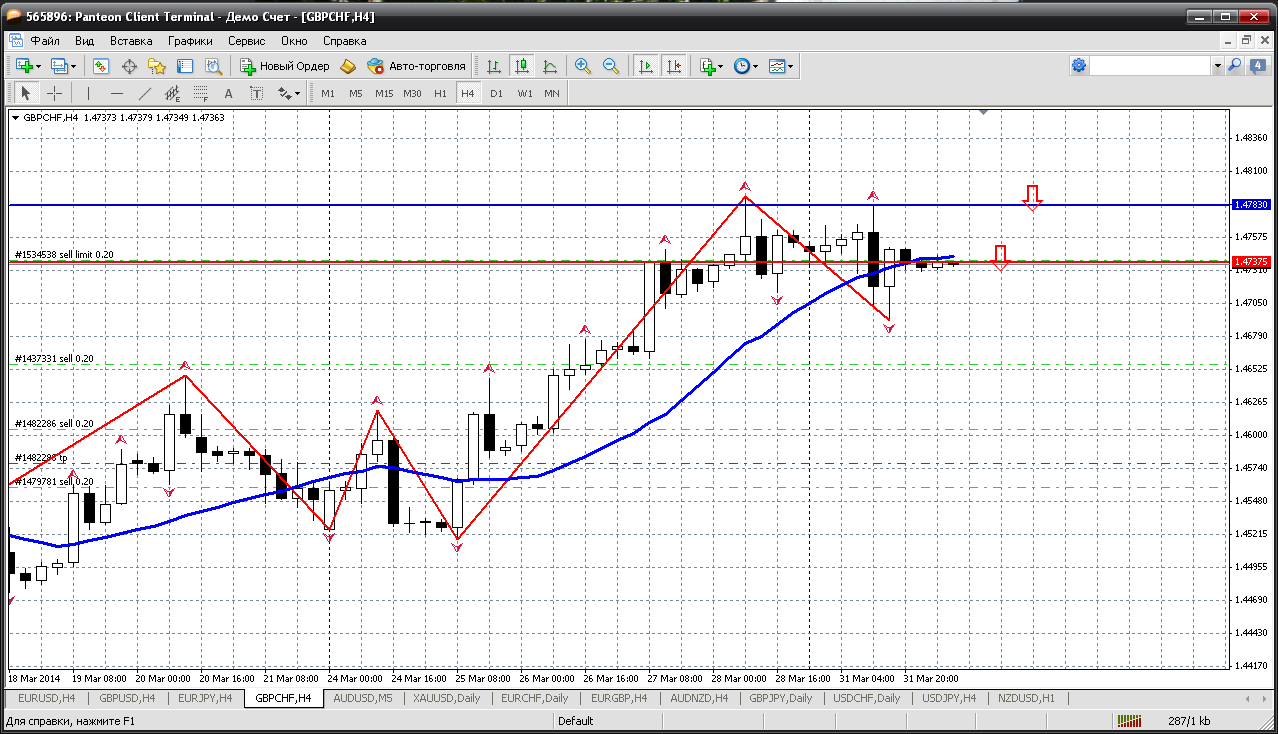Viewport: 1278px width, 734px height.
Task: Expand the chart templates dropdown
Action: tap(791, 66)
